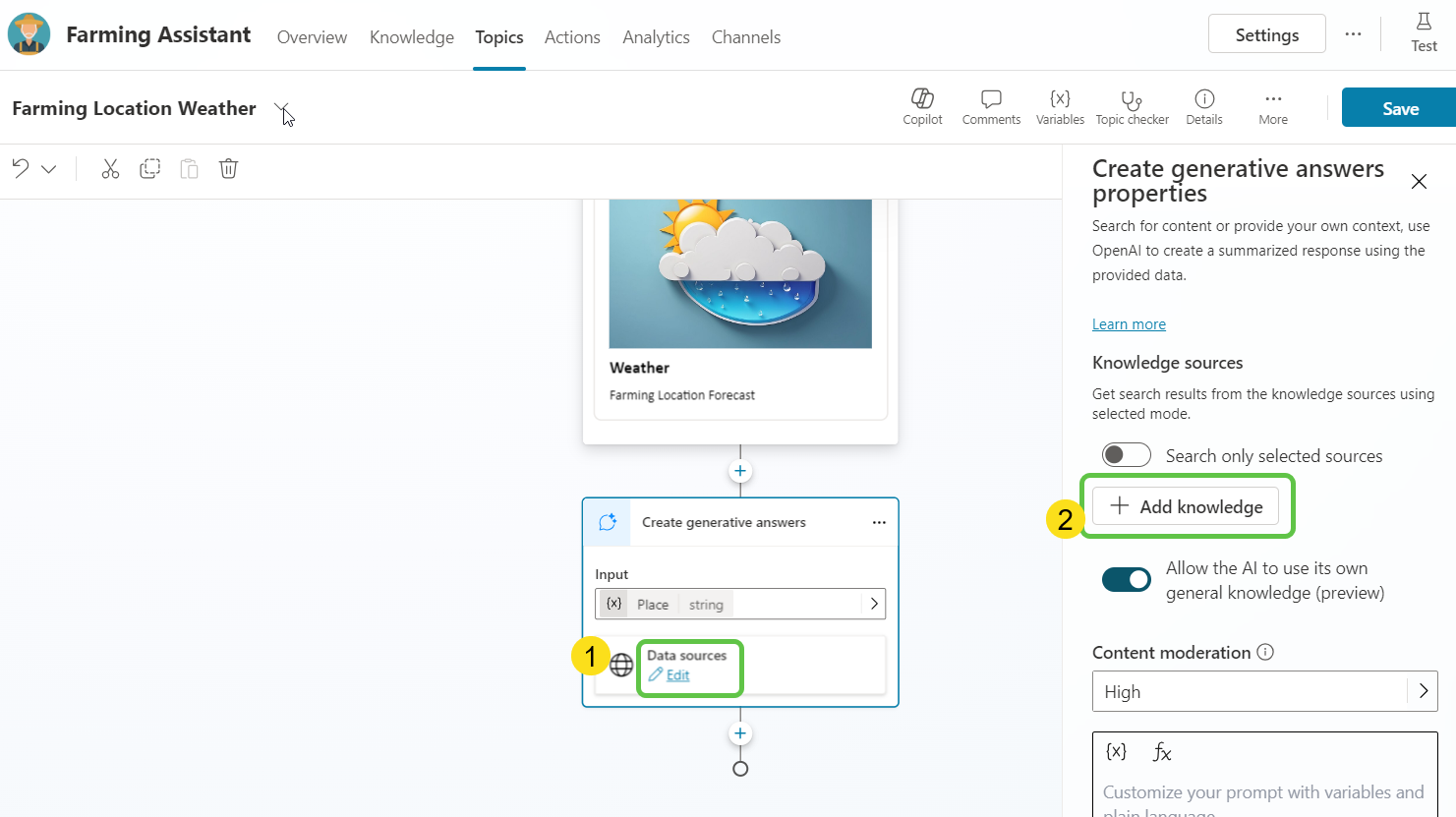Disable AI general knowledge toggle
The height and width of the screenshot is (817, 1456).
pyautogui.click(x=1126, y=580)
